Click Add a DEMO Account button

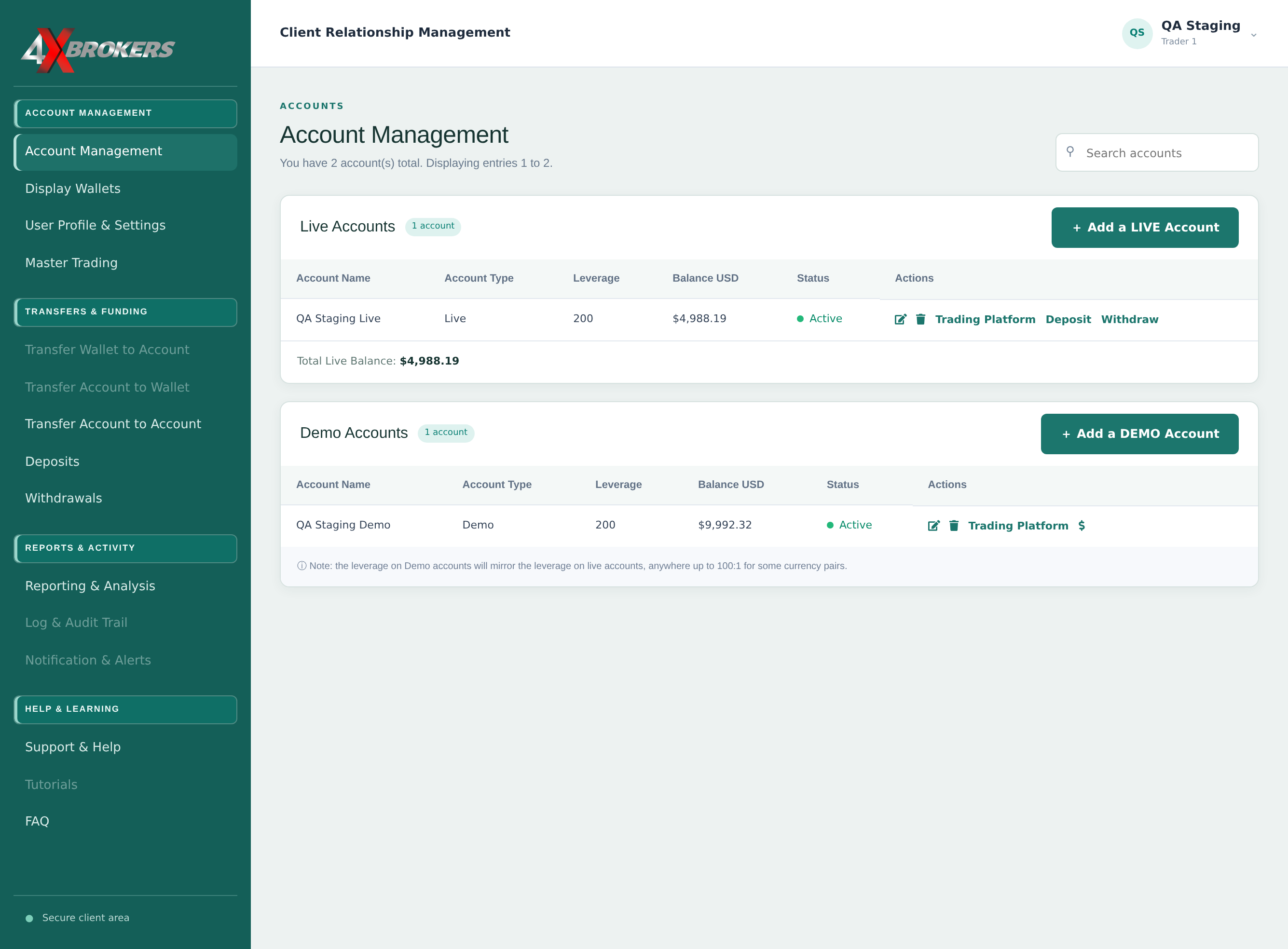point(1139,434)
